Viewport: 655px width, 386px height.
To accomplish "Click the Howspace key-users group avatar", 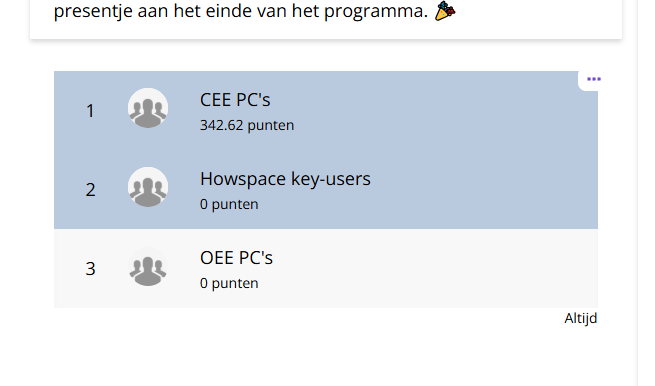I will coord(148,187).
